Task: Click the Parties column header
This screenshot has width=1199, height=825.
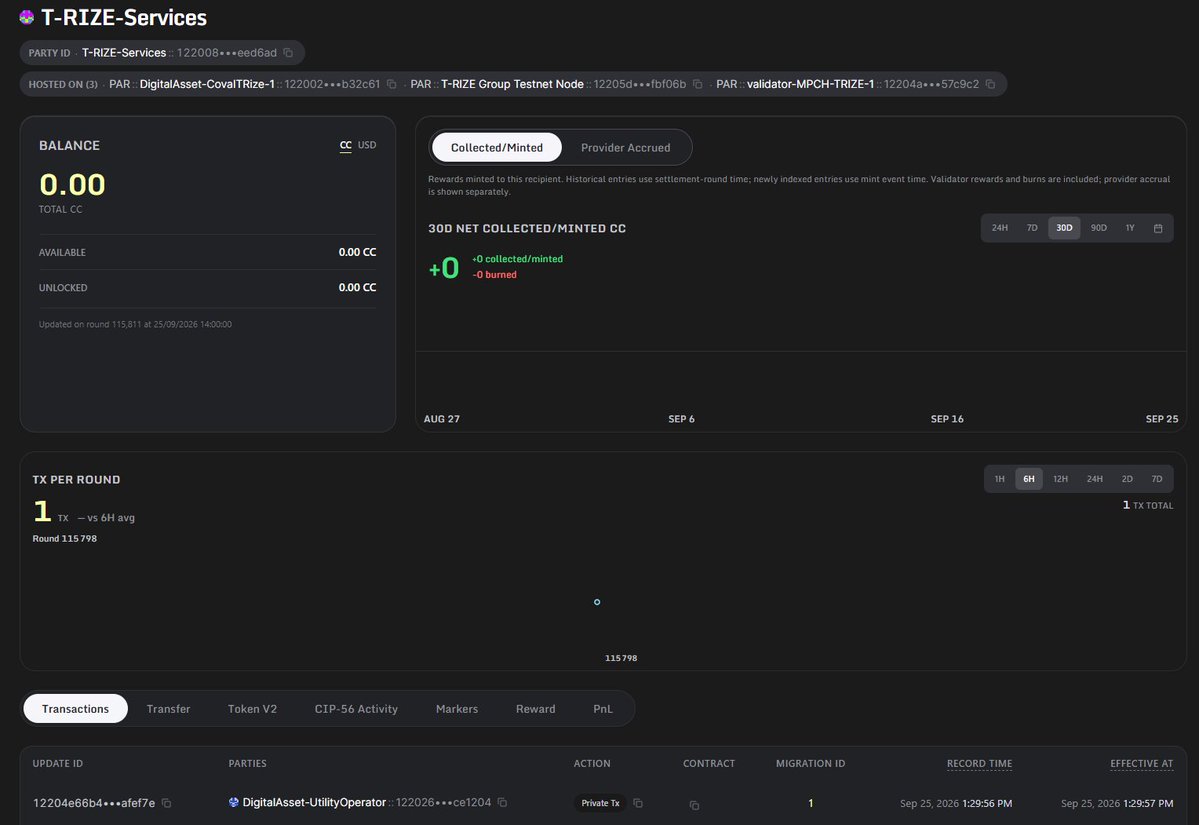Action: tap(248, 763)
